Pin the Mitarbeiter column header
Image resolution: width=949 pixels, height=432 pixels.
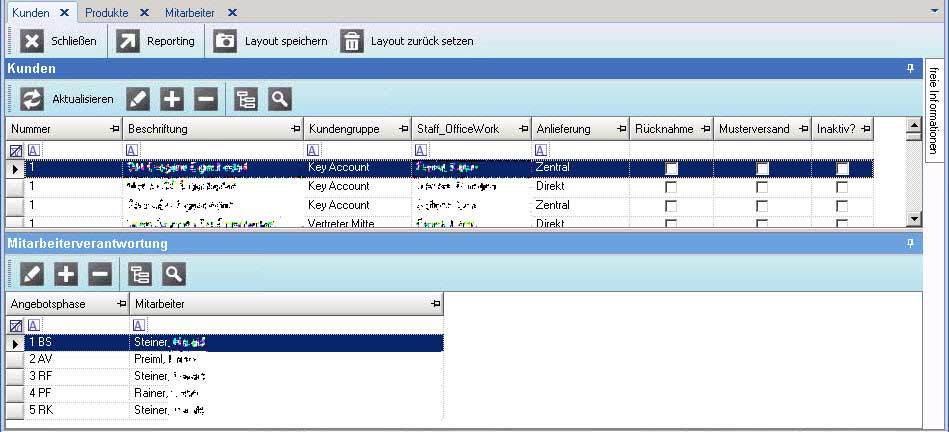point(434,303)
